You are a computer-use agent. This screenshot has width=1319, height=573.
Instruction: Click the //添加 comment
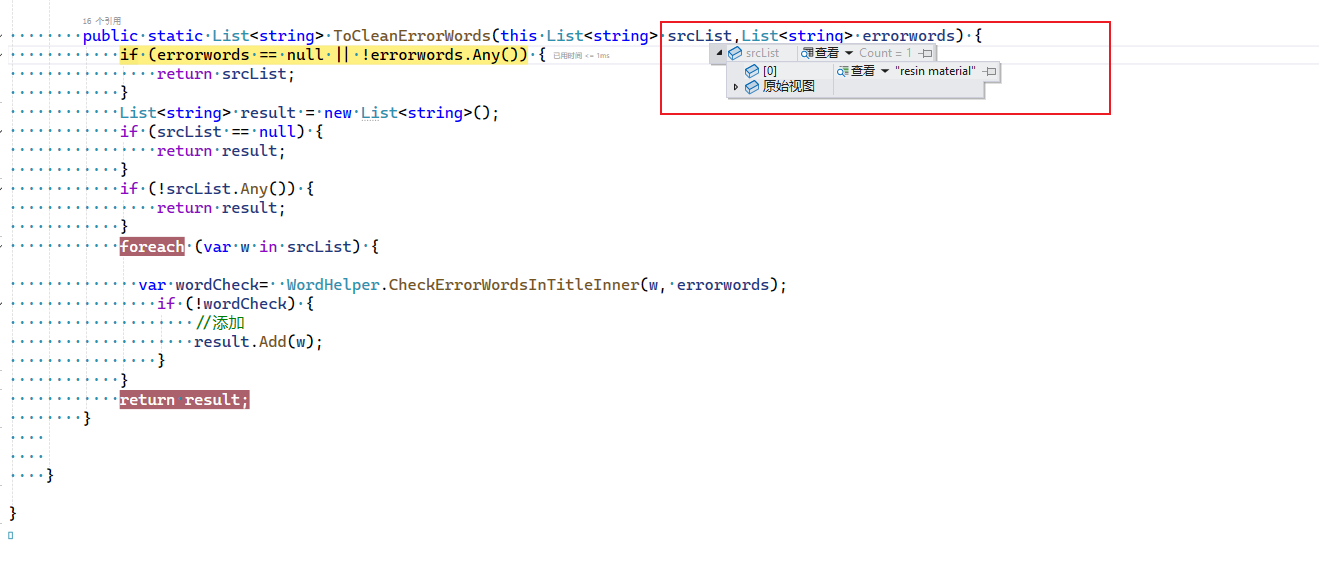tap(220, 323)
